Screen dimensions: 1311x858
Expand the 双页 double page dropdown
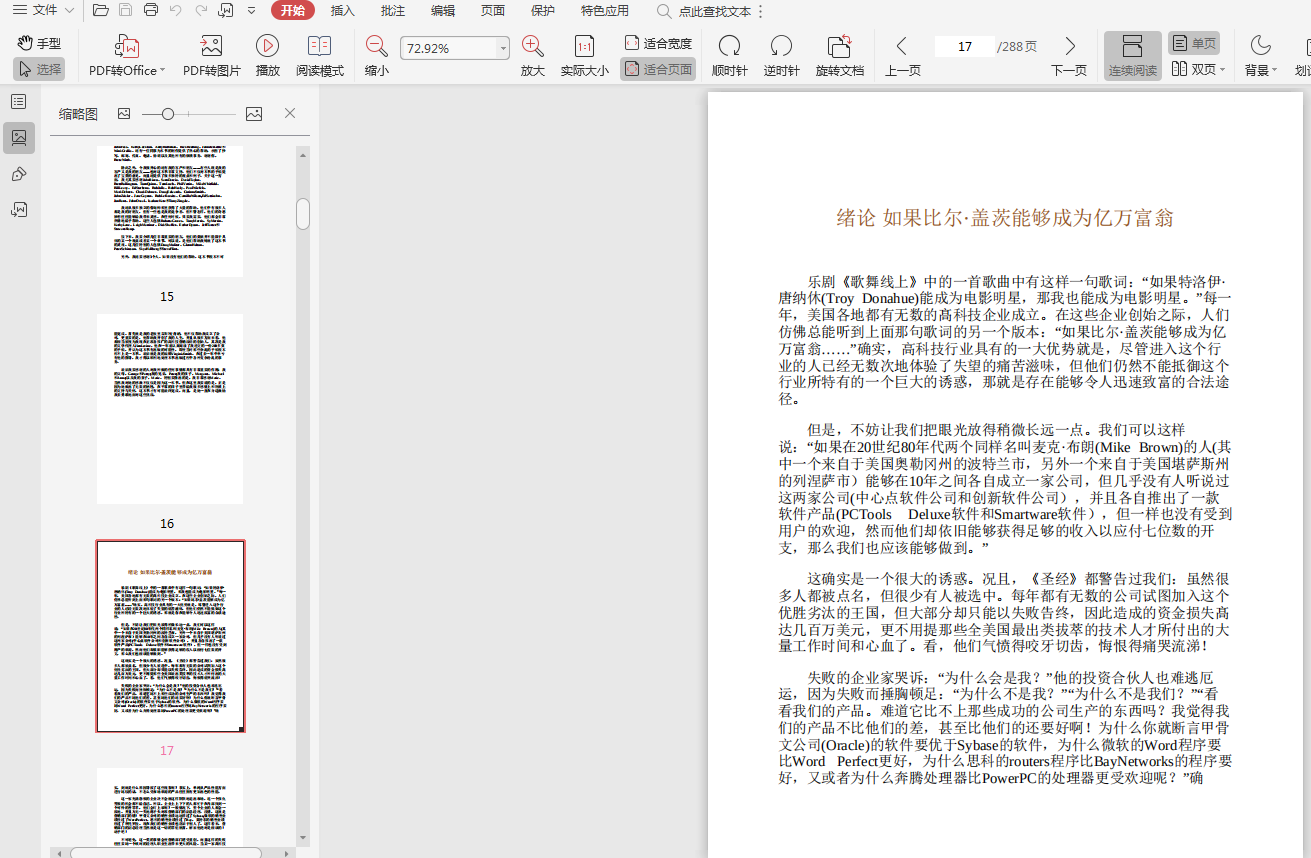click(1222, 70)
